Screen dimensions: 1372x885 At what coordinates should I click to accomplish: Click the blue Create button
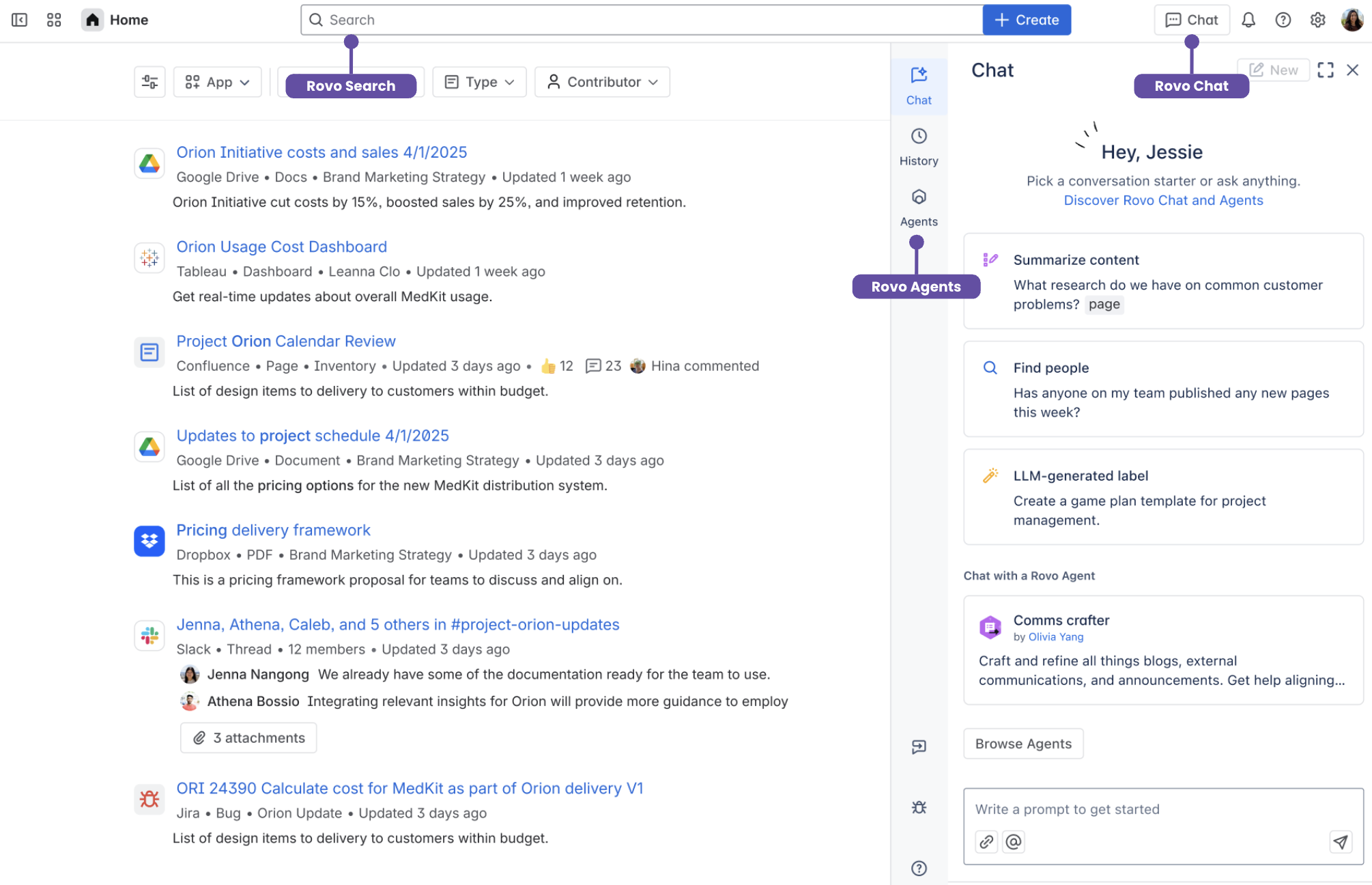click(1027, 20)
